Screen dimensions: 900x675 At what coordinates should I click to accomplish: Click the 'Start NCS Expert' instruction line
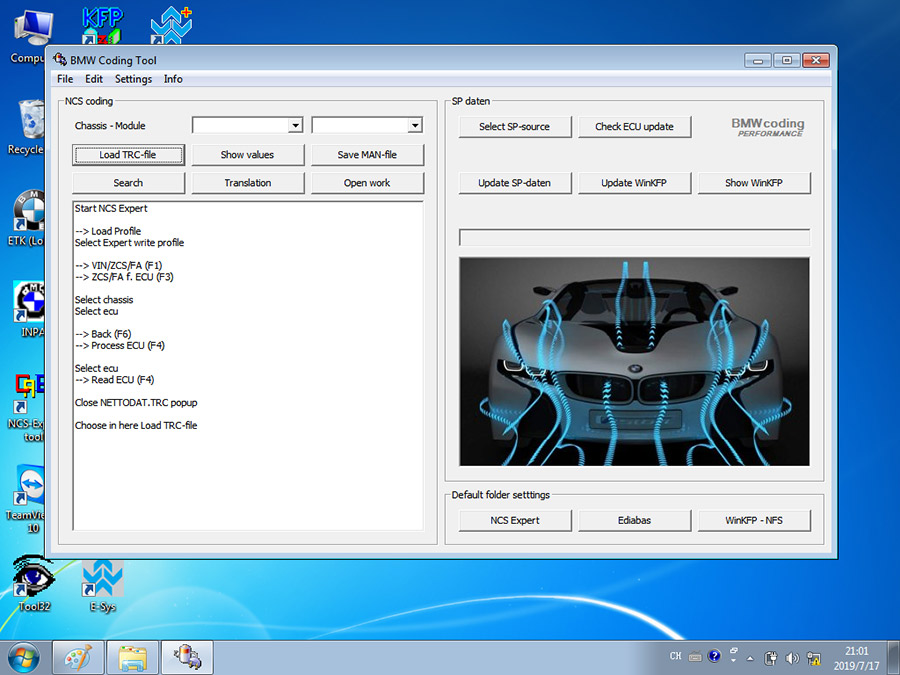coord(111,208)
